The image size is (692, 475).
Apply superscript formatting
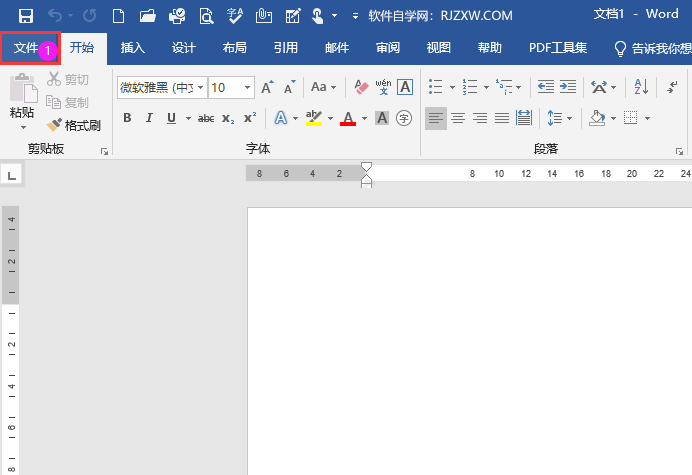[x=250, y=118]
